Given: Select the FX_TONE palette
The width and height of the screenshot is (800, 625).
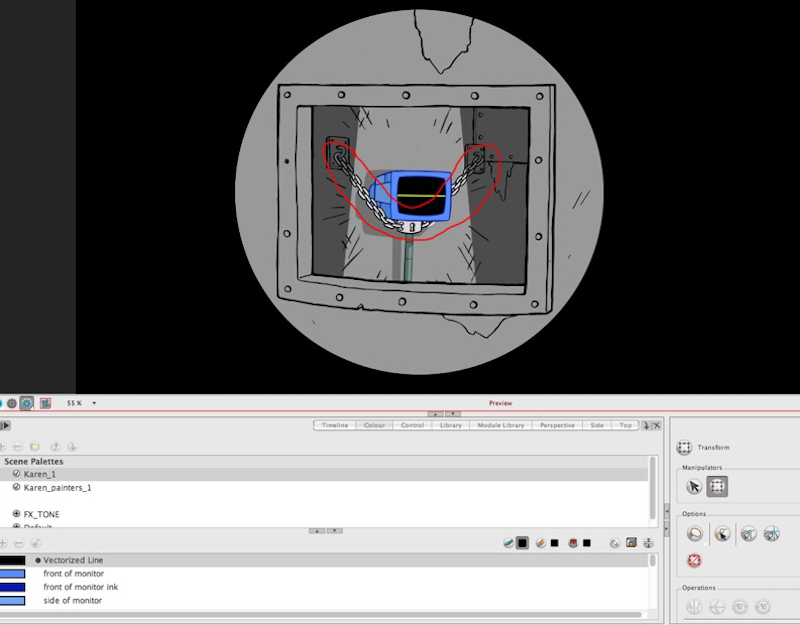Looking at the screenshot, I should tap(324, 514).
